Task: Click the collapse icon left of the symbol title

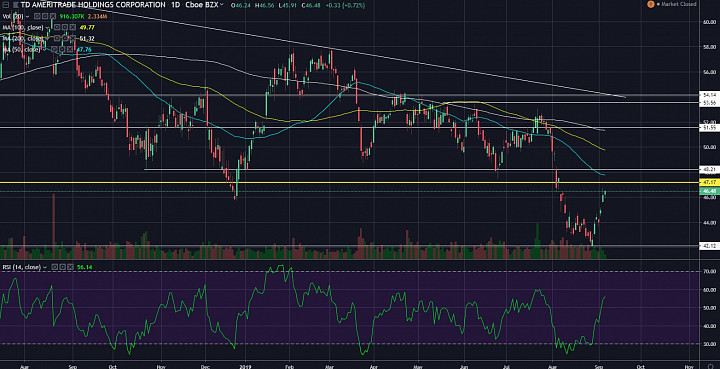Action: tap(6, 5)
